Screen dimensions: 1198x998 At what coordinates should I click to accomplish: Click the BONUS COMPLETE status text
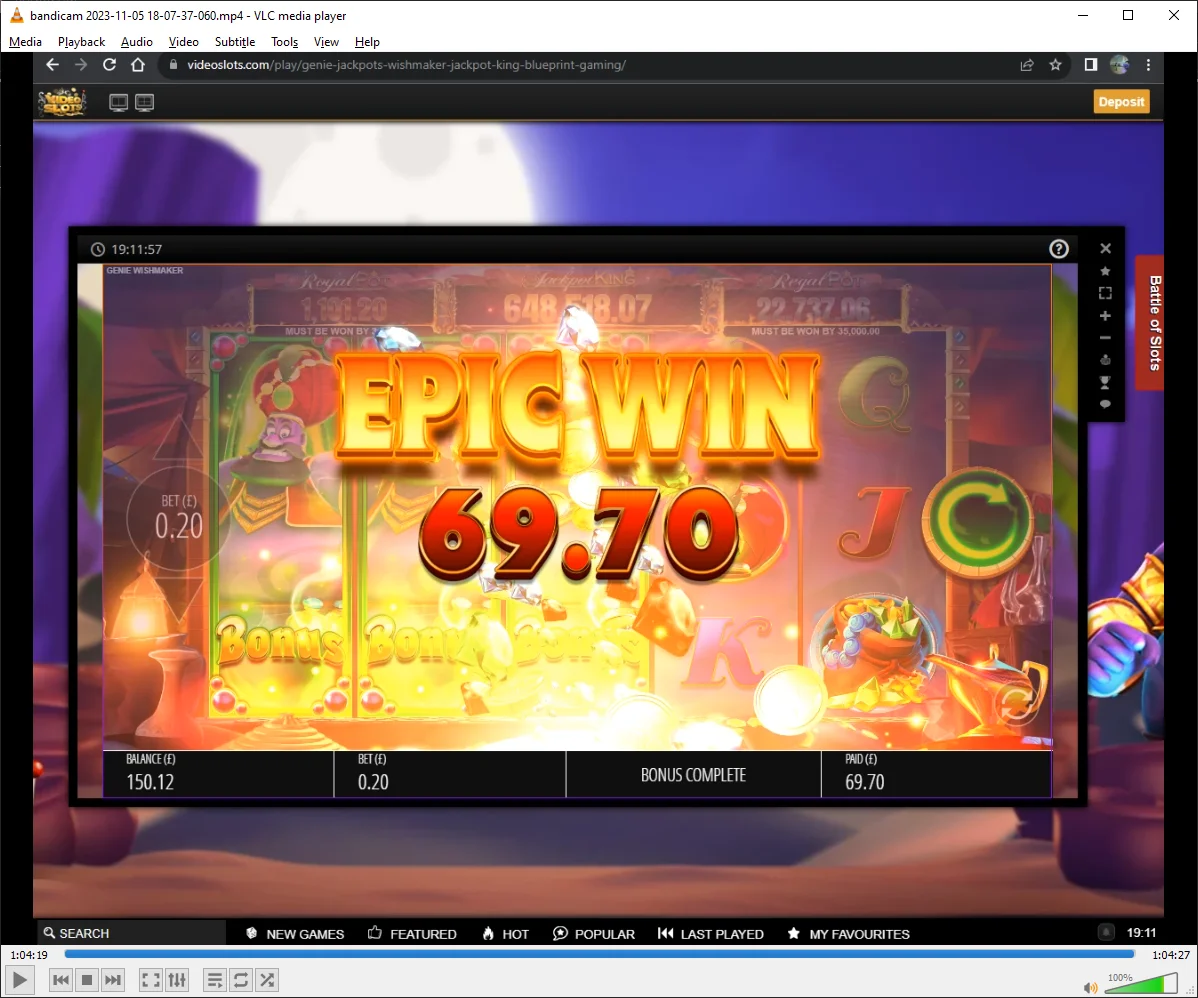[x=693, y=775]
